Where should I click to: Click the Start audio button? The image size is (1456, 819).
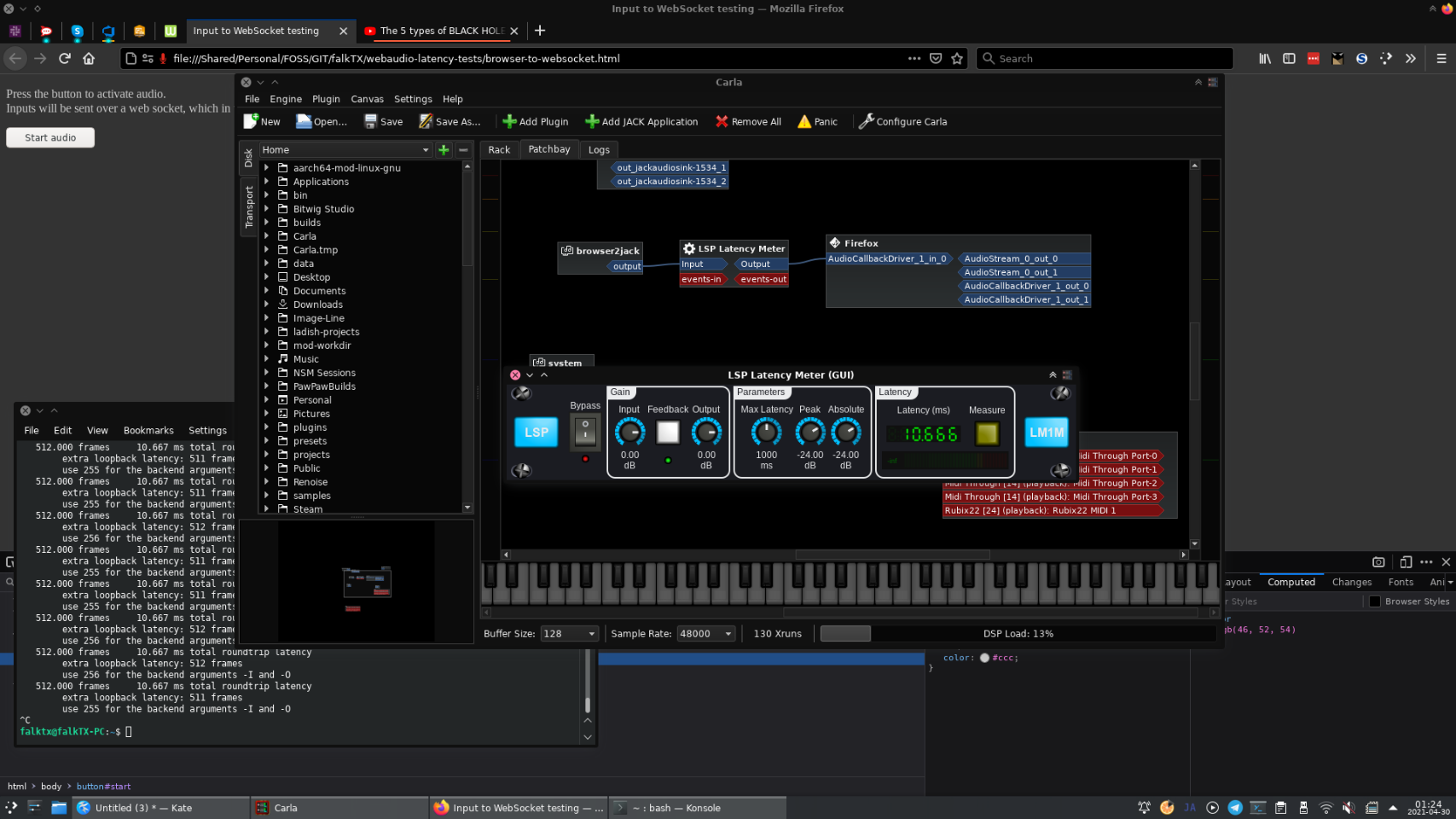[x=50, y=137]
